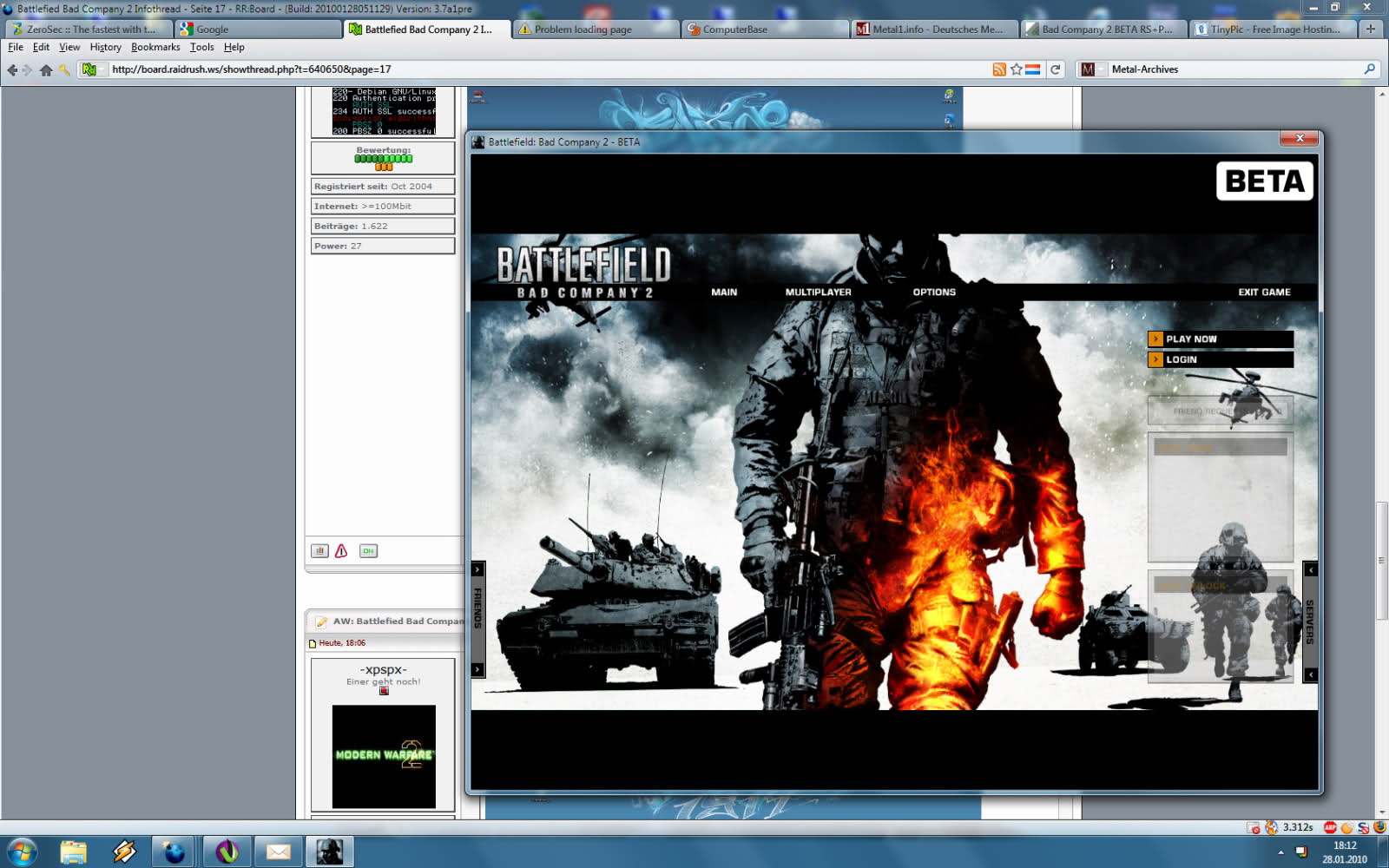Select MAIN in Battlefield menu
The image size is (1389, 868).
pyautogui.click(x=724, y=293)
